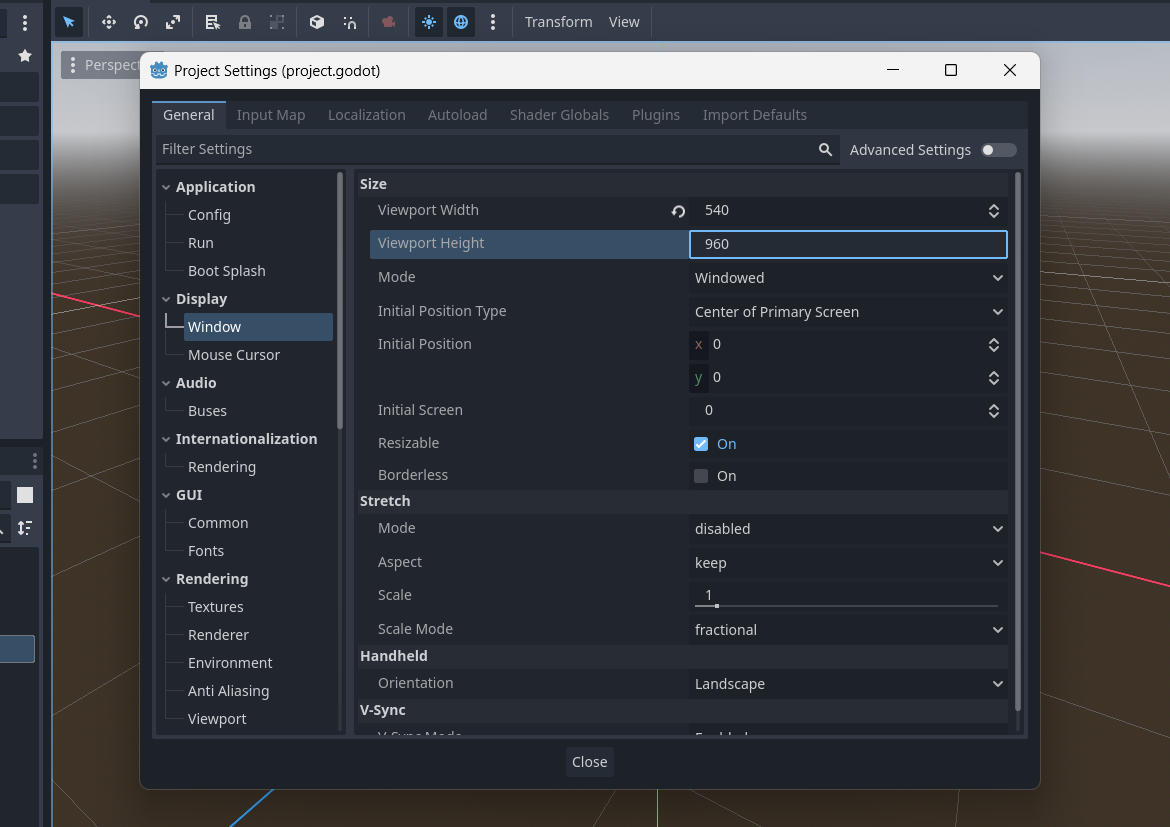Switch to the Autoload tab
1170x827 pixels.
click(457, 115)
